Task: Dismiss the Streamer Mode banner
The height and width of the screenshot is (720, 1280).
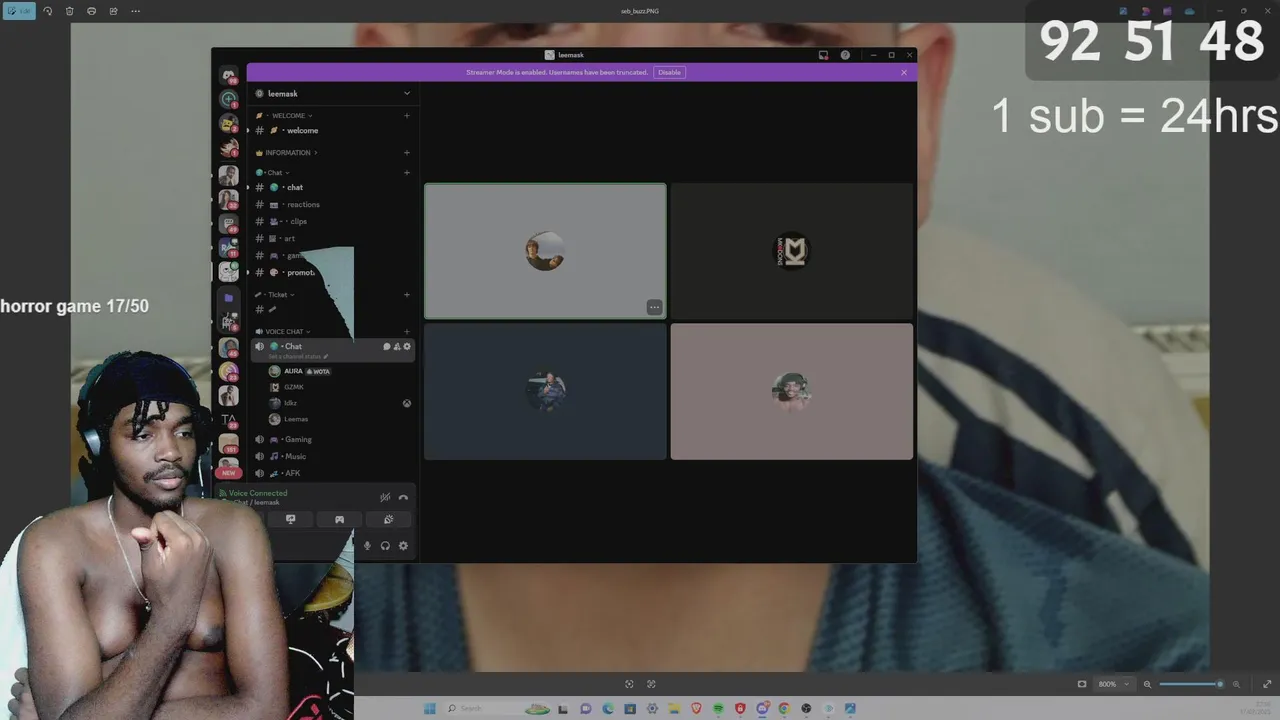Action: pyautogui.click(x=904, y=72)
